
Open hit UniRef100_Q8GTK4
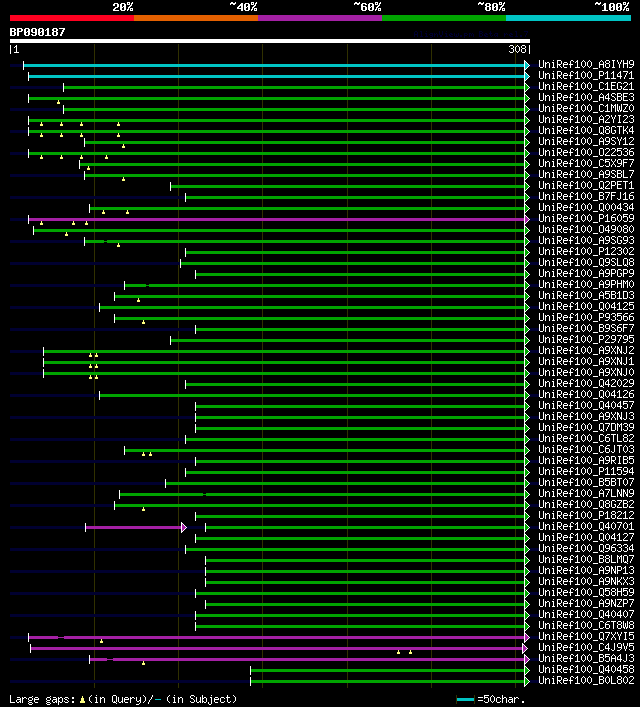586,130
